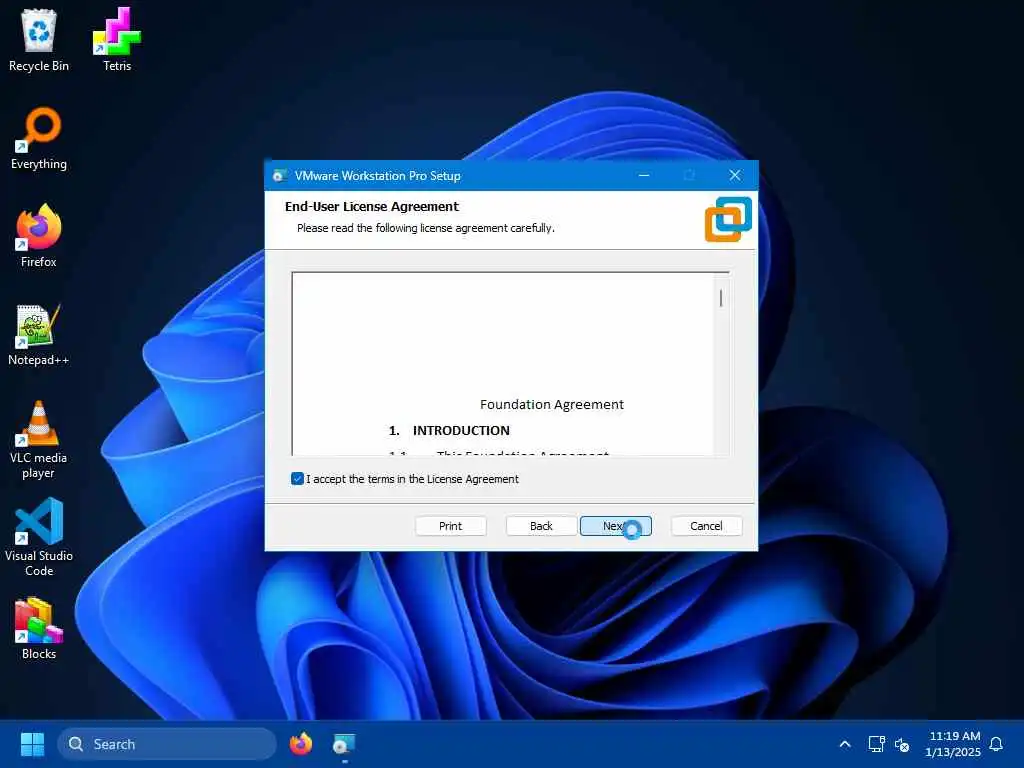Select the Firefox desktop shortcut

coord(39,236)
